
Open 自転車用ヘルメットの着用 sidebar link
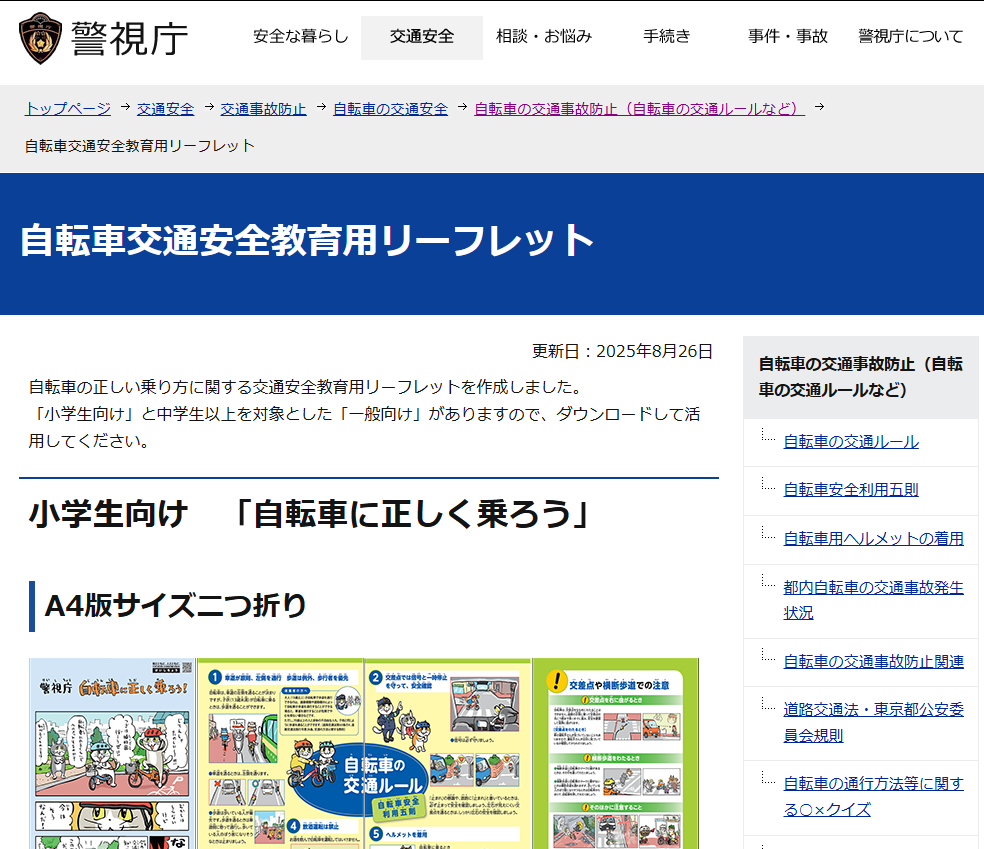tap(873, 539)
